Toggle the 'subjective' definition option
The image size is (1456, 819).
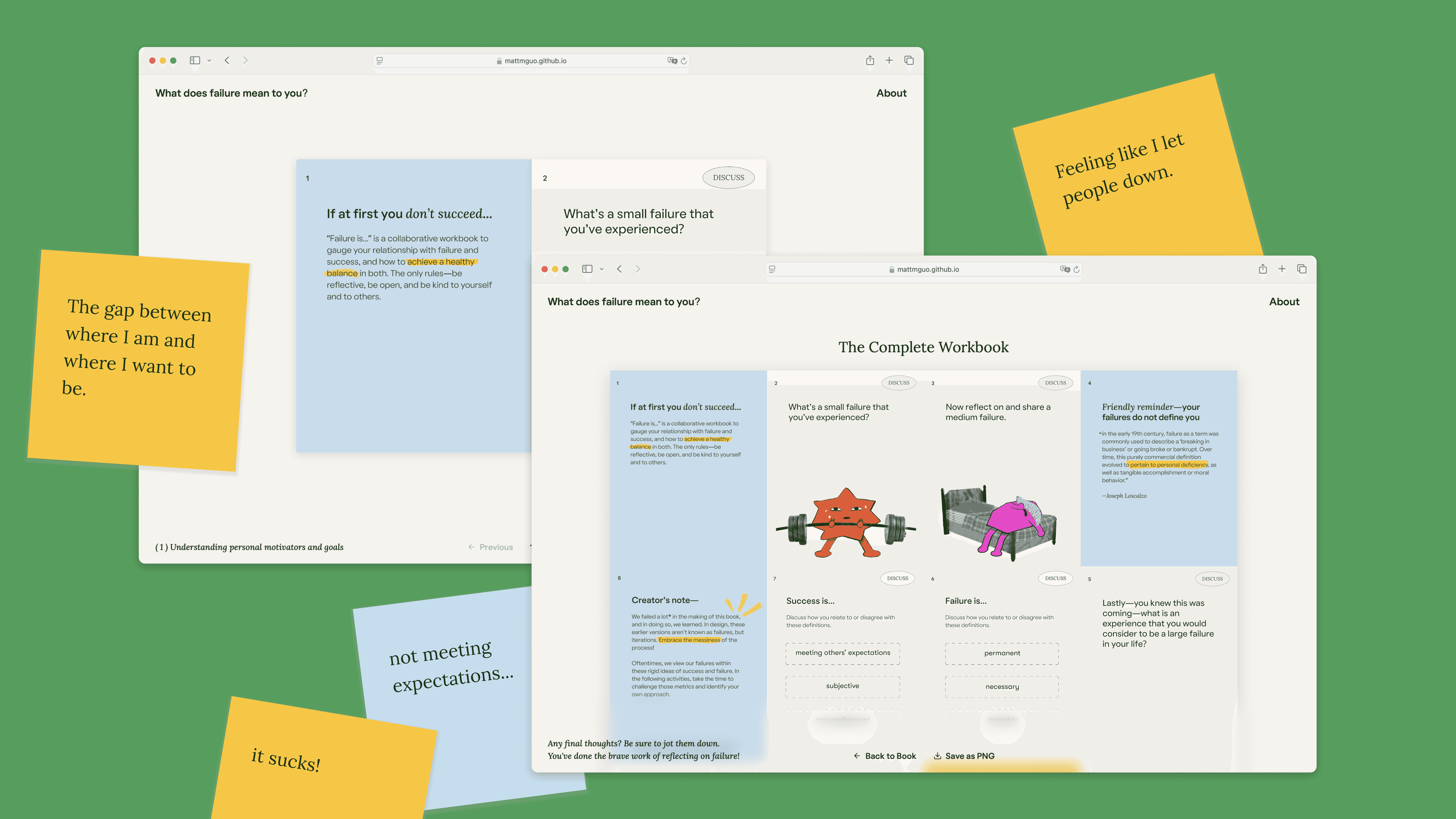point(842,686)
